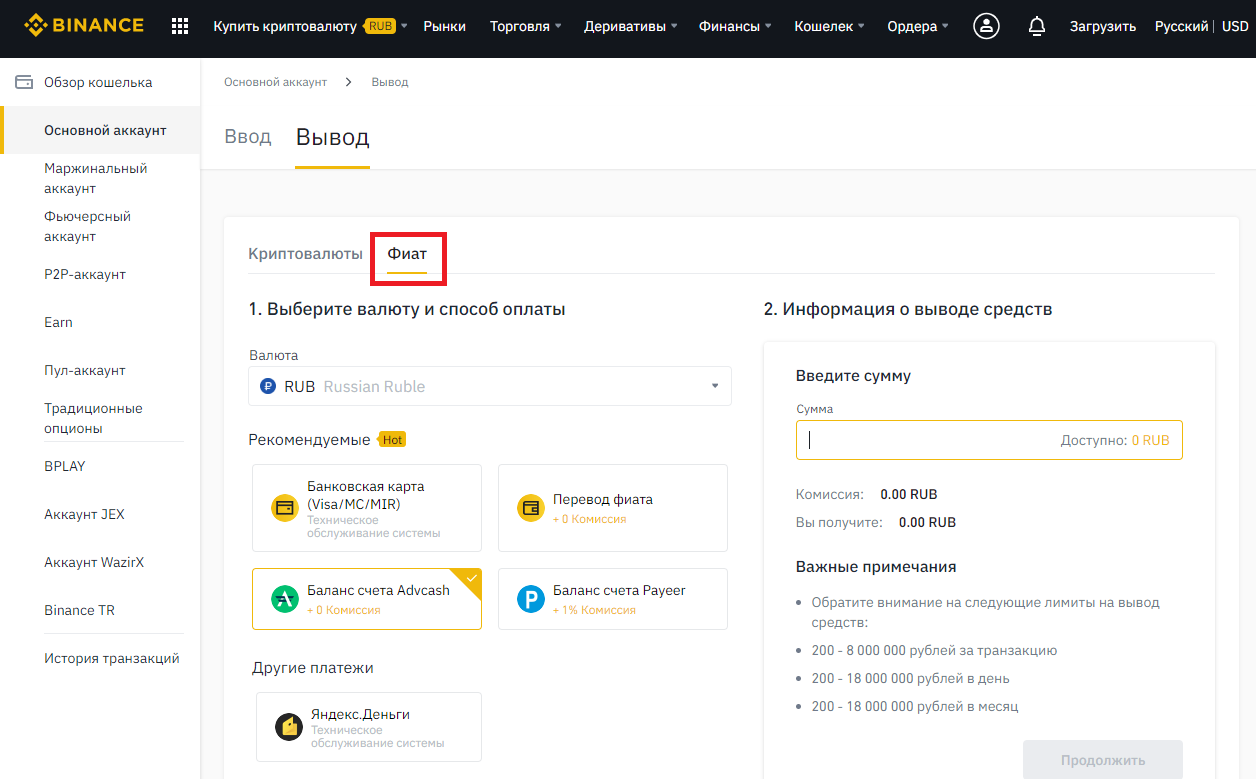Change language via Русский link
The image size is (1256, 779).
pyautogui.click(x=1182, y=26)
